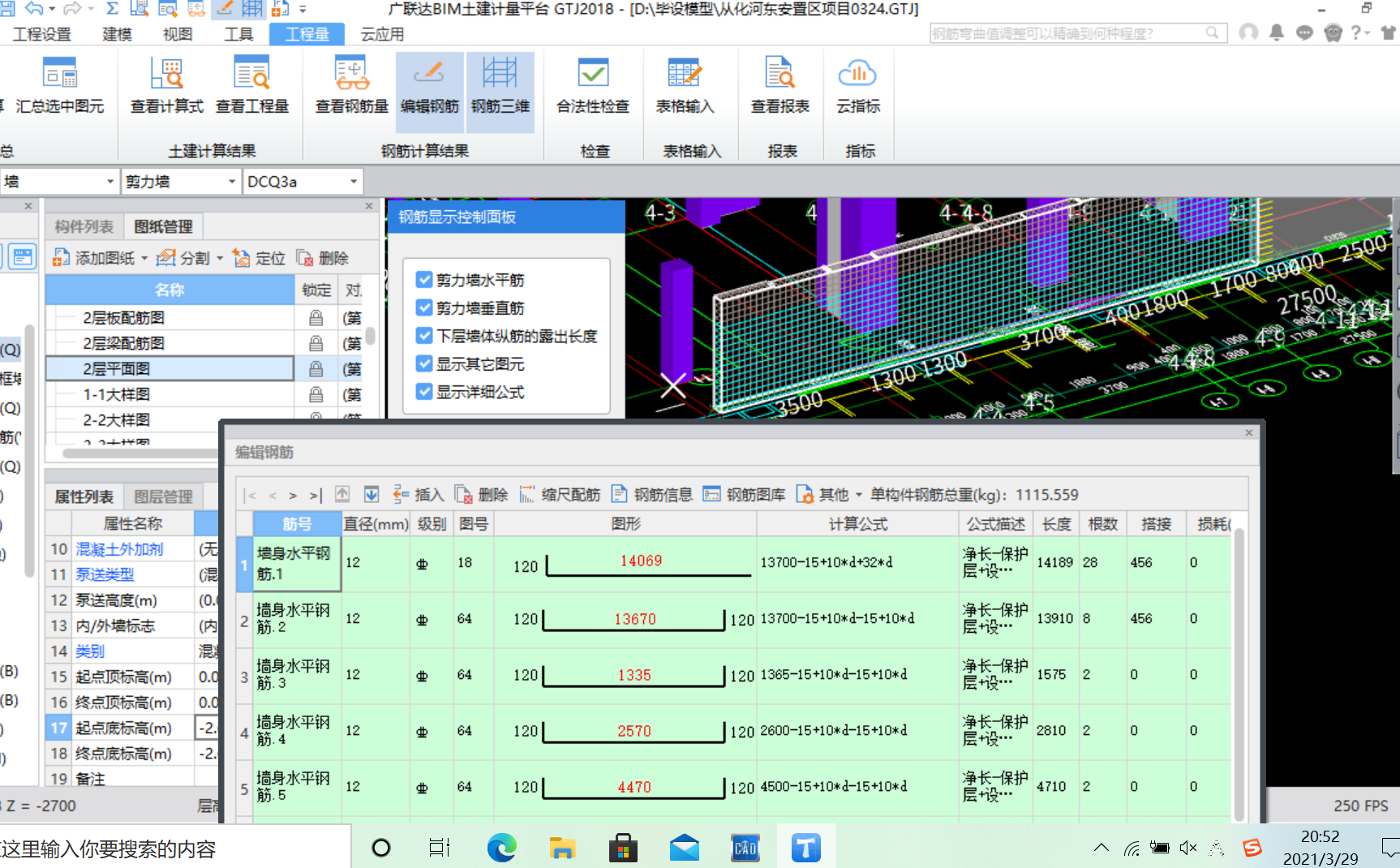This screenshot has height=868, width=1400.
Task: Open 云指标 cloud indicators
Action: (x=858, y=86)
